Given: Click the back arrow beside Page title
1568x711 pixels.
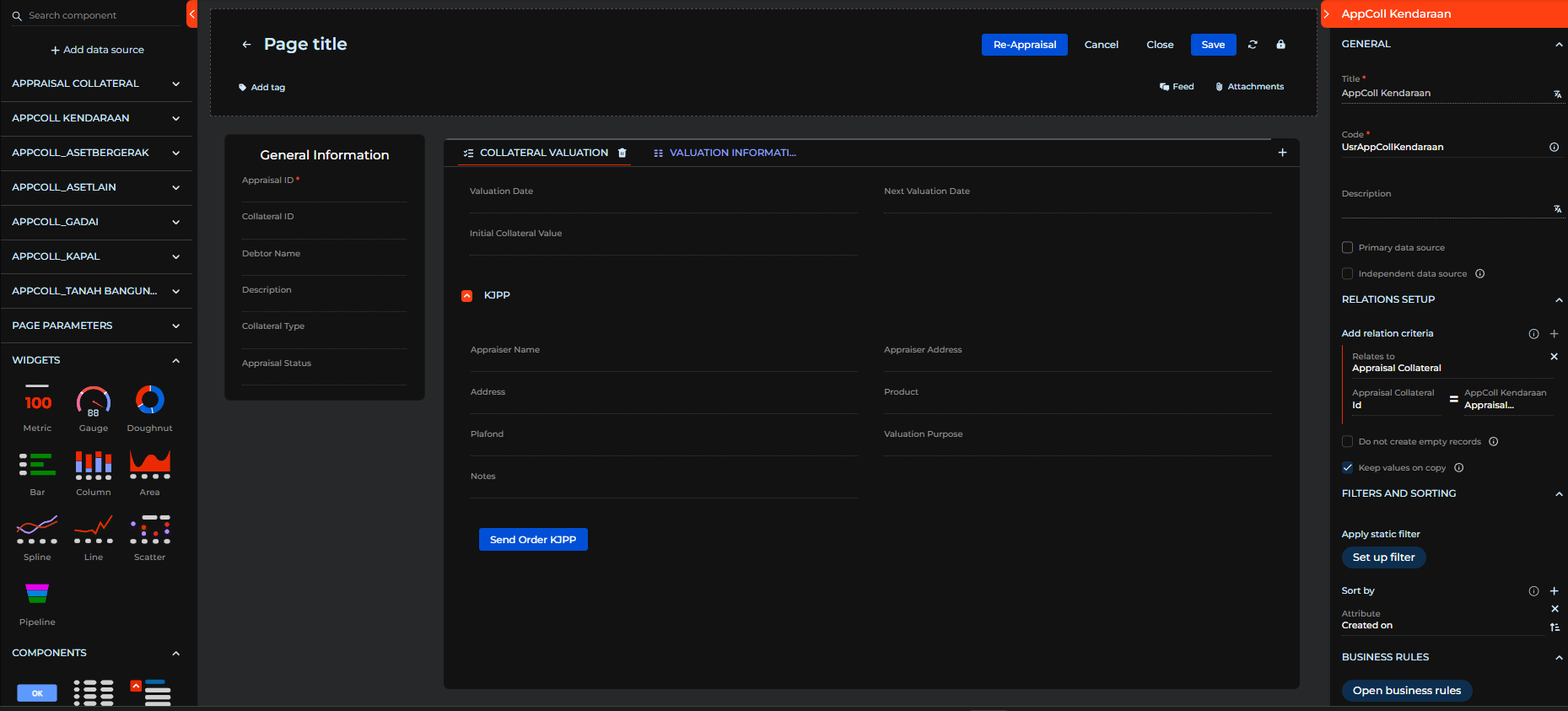Looking at the screenshot, I should point(246,45).
